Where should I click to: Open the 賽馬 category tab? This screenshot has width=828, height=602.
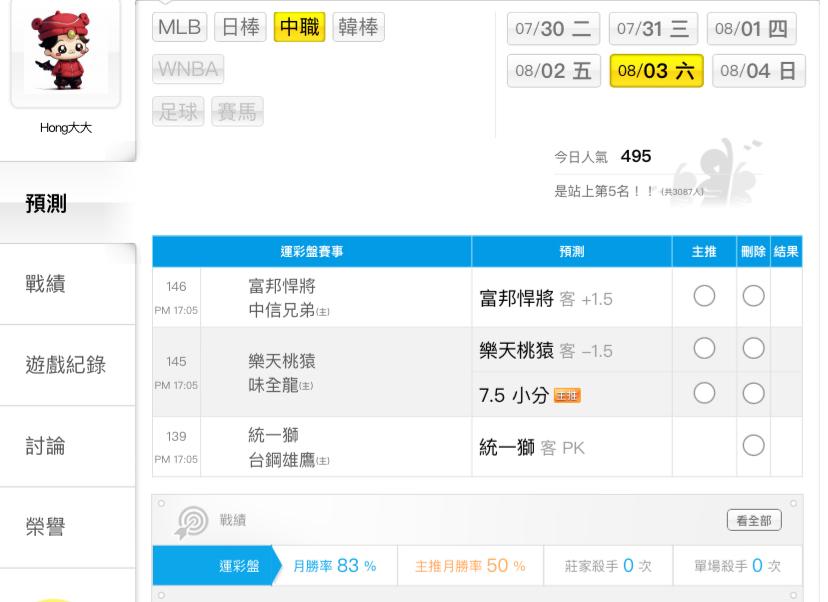pos(237,111)
